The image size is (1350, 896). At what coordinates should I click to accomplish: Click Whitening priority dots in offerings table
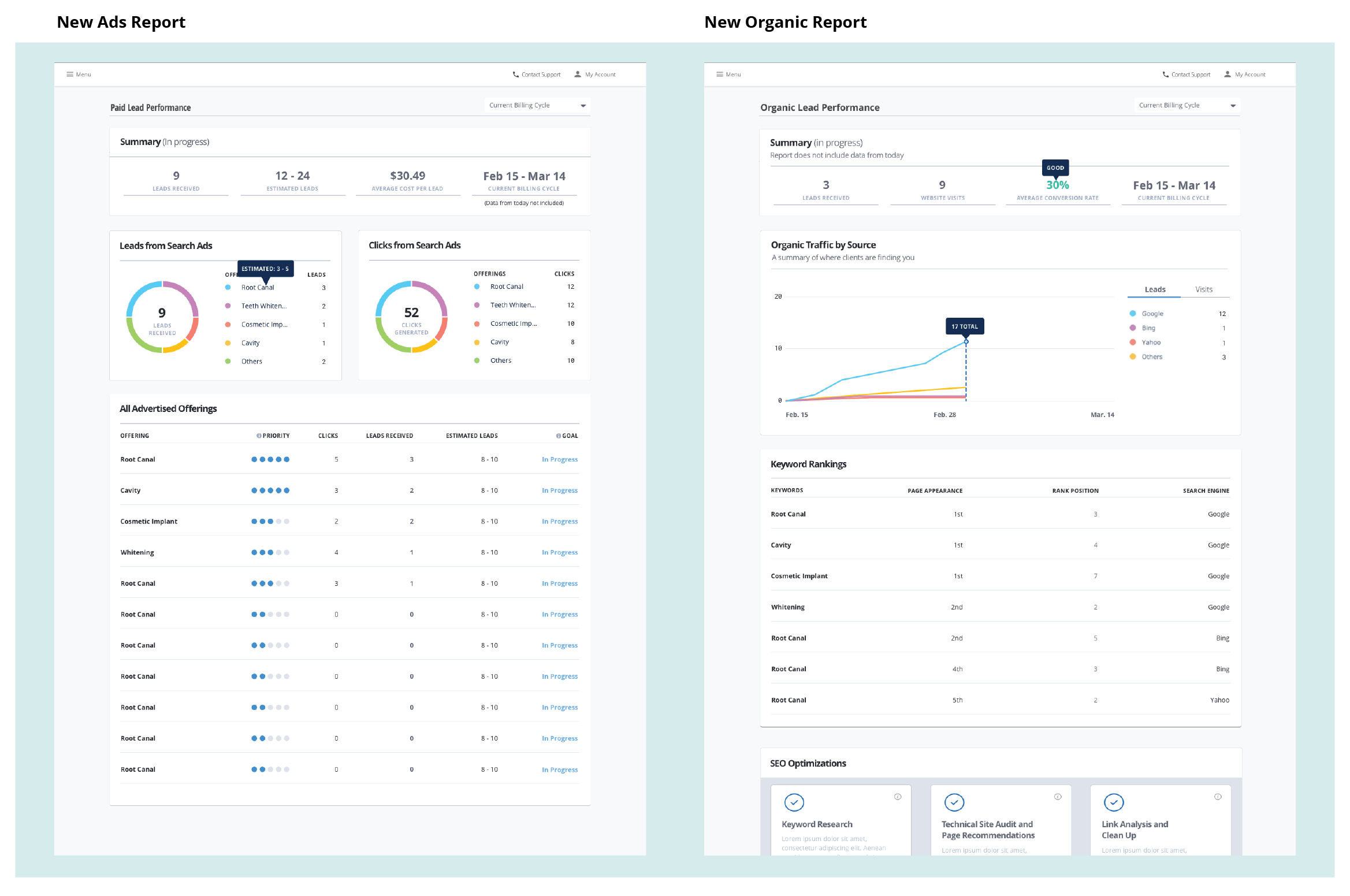[270, 553]
